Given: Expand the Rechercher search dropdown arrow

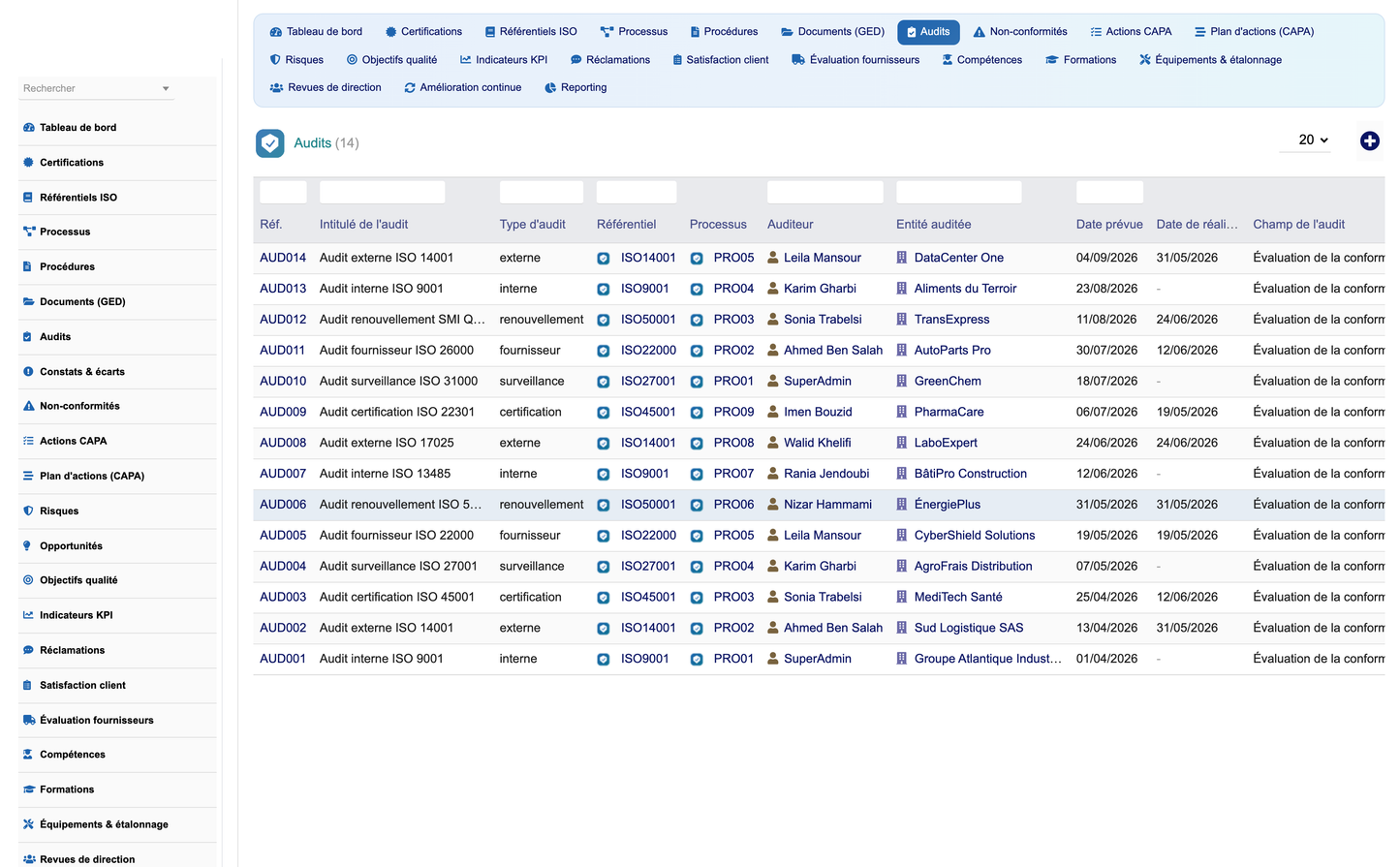Looking at the screenshot, I should (x=166, y=89).
